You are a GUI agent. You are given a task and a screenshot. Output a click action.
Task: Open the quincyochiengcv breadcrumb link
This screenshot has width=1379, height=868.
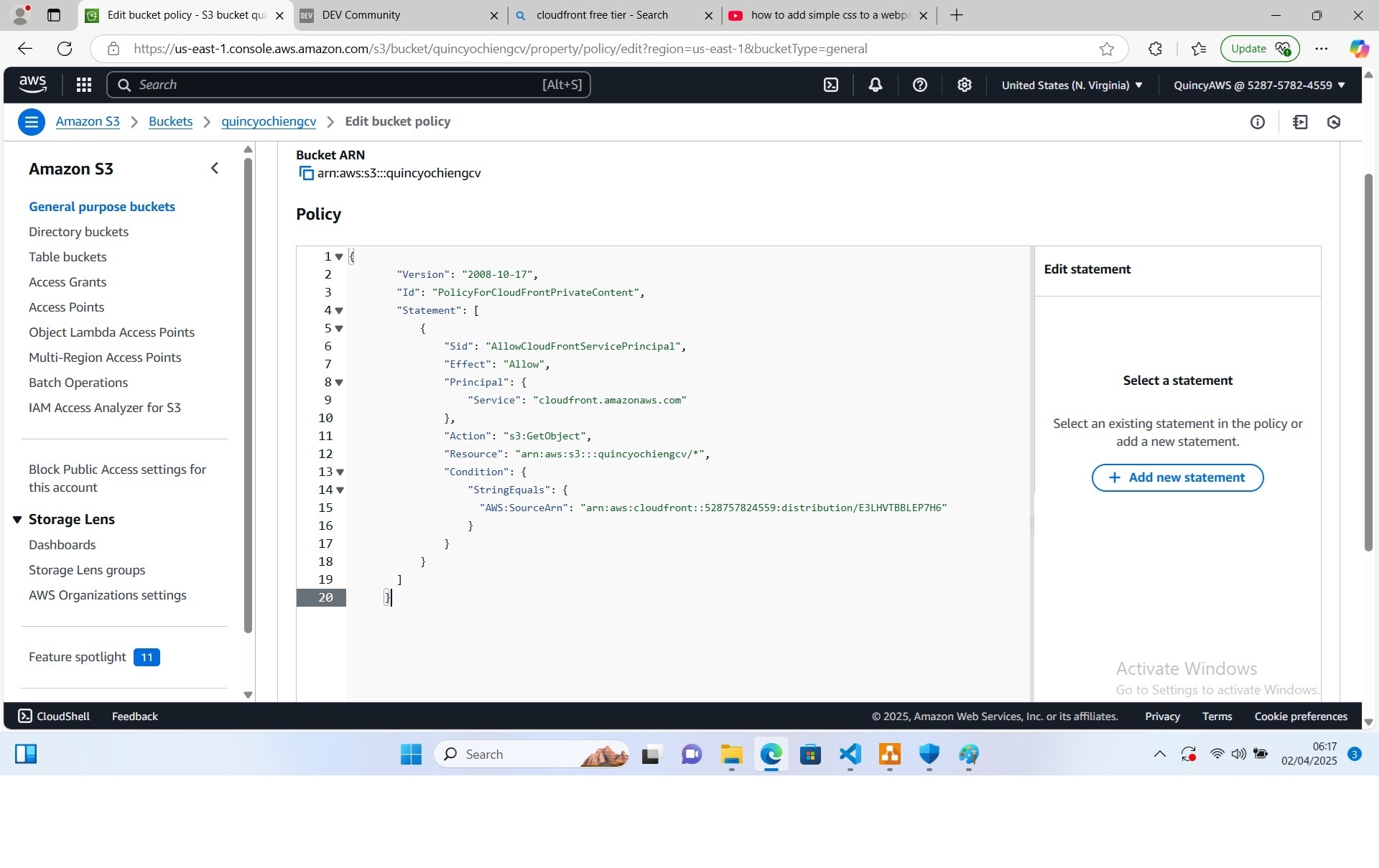point(269,121)
